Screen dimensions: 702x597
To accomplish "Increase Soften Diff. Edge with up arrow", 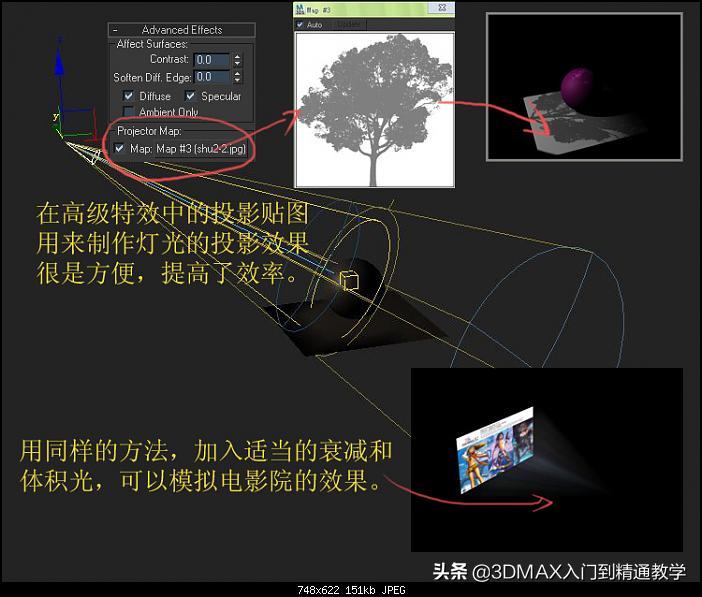I will coord(238,74).
